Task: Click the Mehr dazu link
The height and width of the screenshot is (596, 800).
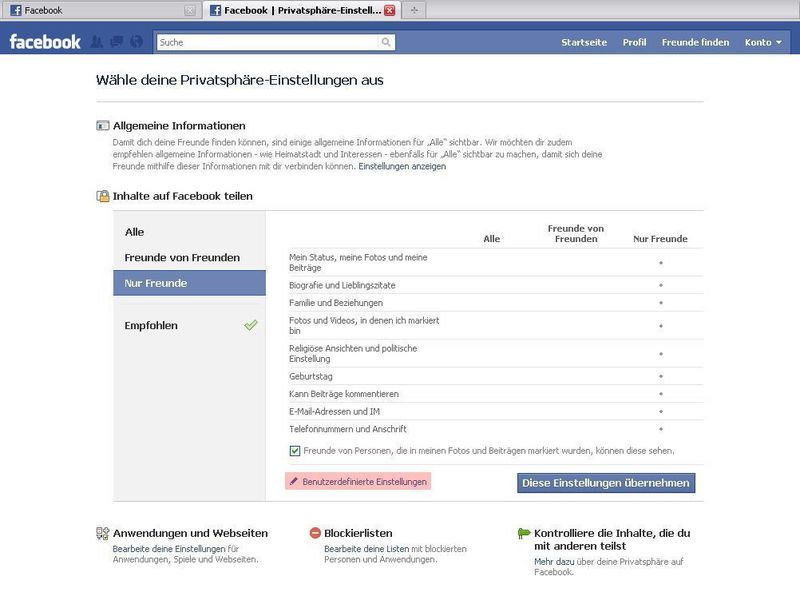Action: [x=554, y=562]
